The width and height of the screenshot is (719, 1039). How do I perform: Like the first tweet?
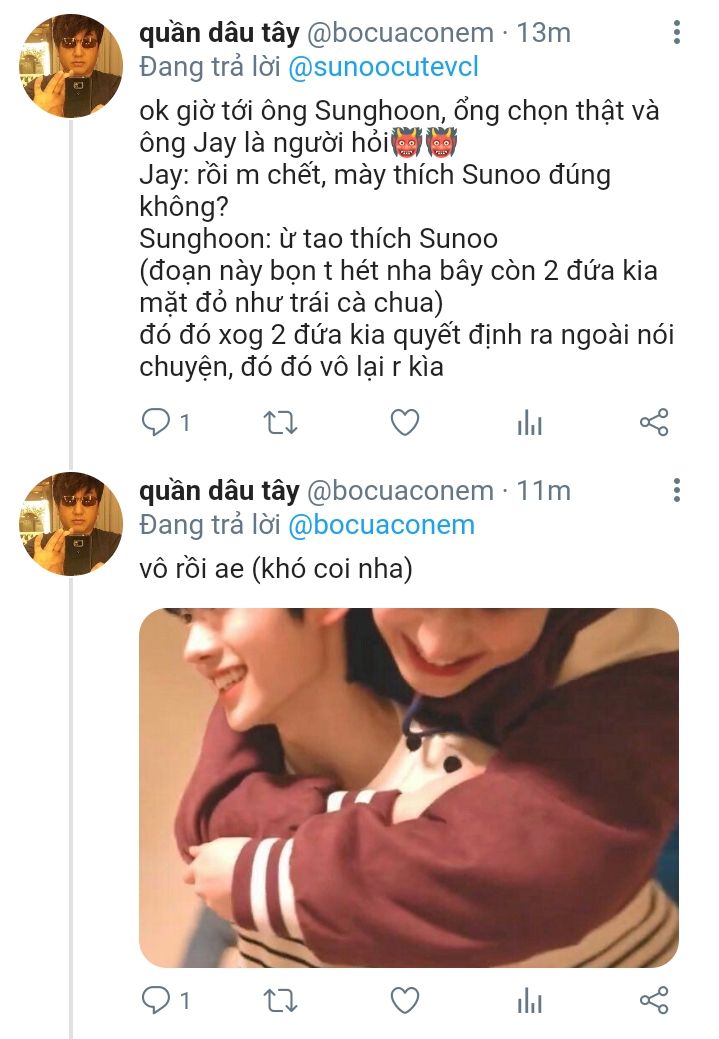pyautogui.click(x=404, y=423)
